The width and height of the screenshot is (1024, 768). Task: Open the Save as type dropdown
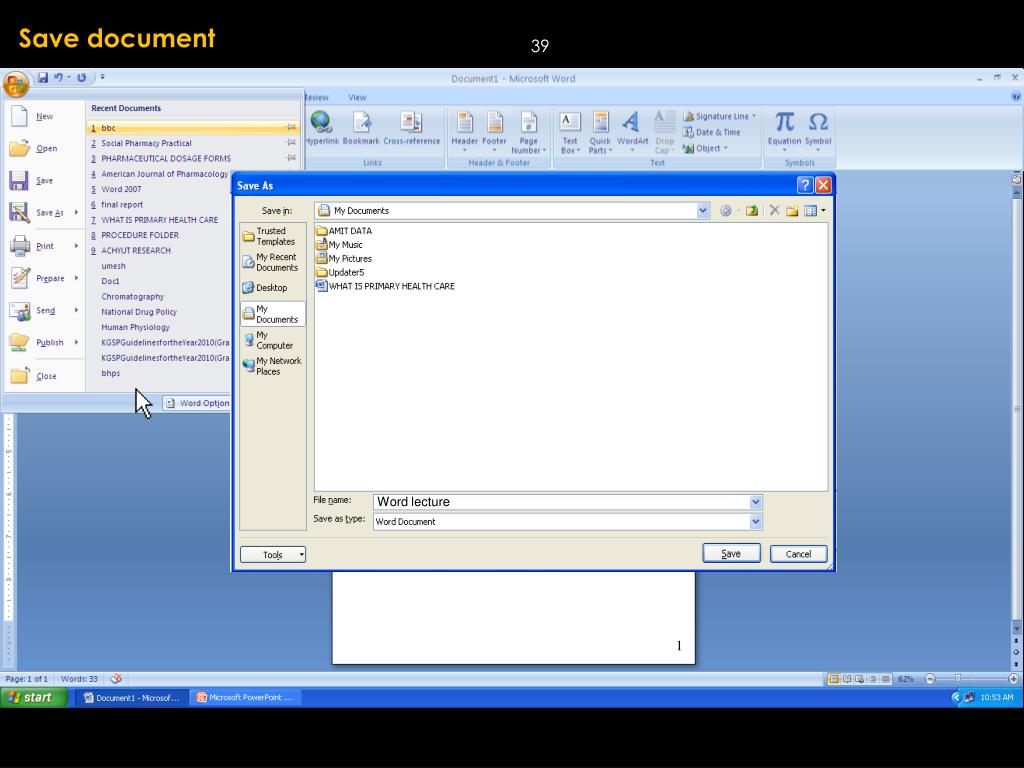[x=756, y=521]
